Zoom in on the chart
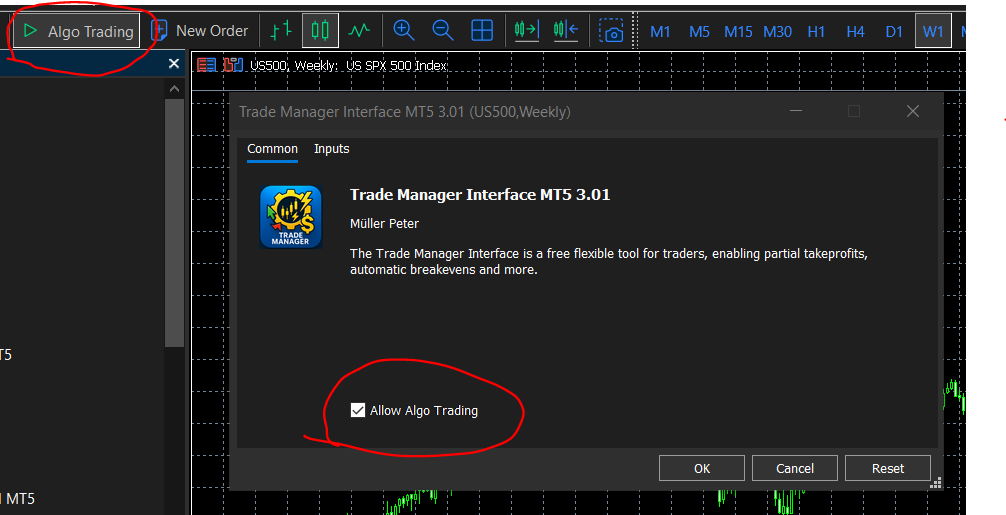This screenshot has width=1006, height=515. point(404,30)
